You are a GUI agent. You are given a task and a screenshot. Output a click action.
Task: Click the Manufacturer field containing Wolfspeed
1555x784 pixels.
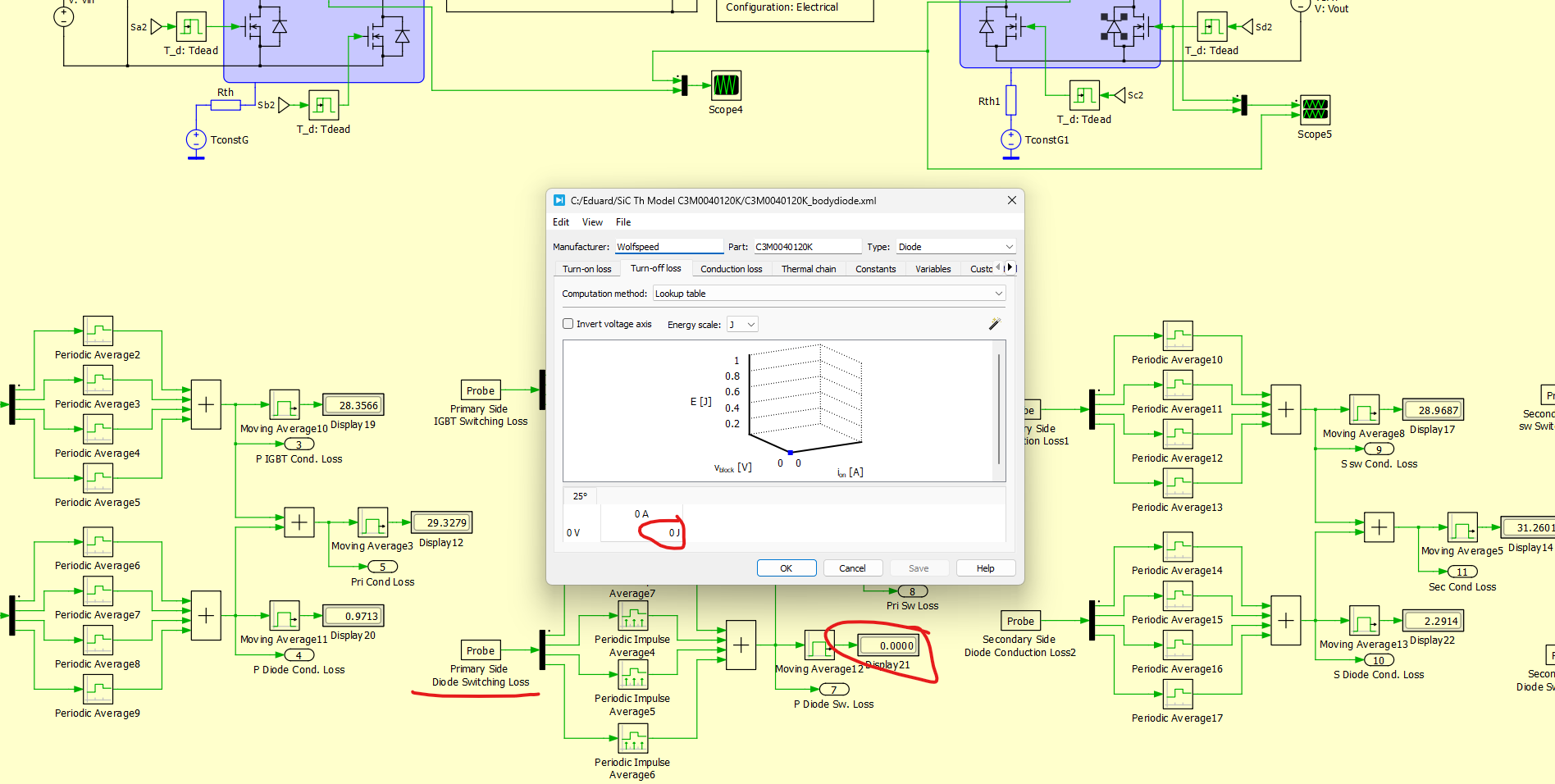tap(669, 247)
